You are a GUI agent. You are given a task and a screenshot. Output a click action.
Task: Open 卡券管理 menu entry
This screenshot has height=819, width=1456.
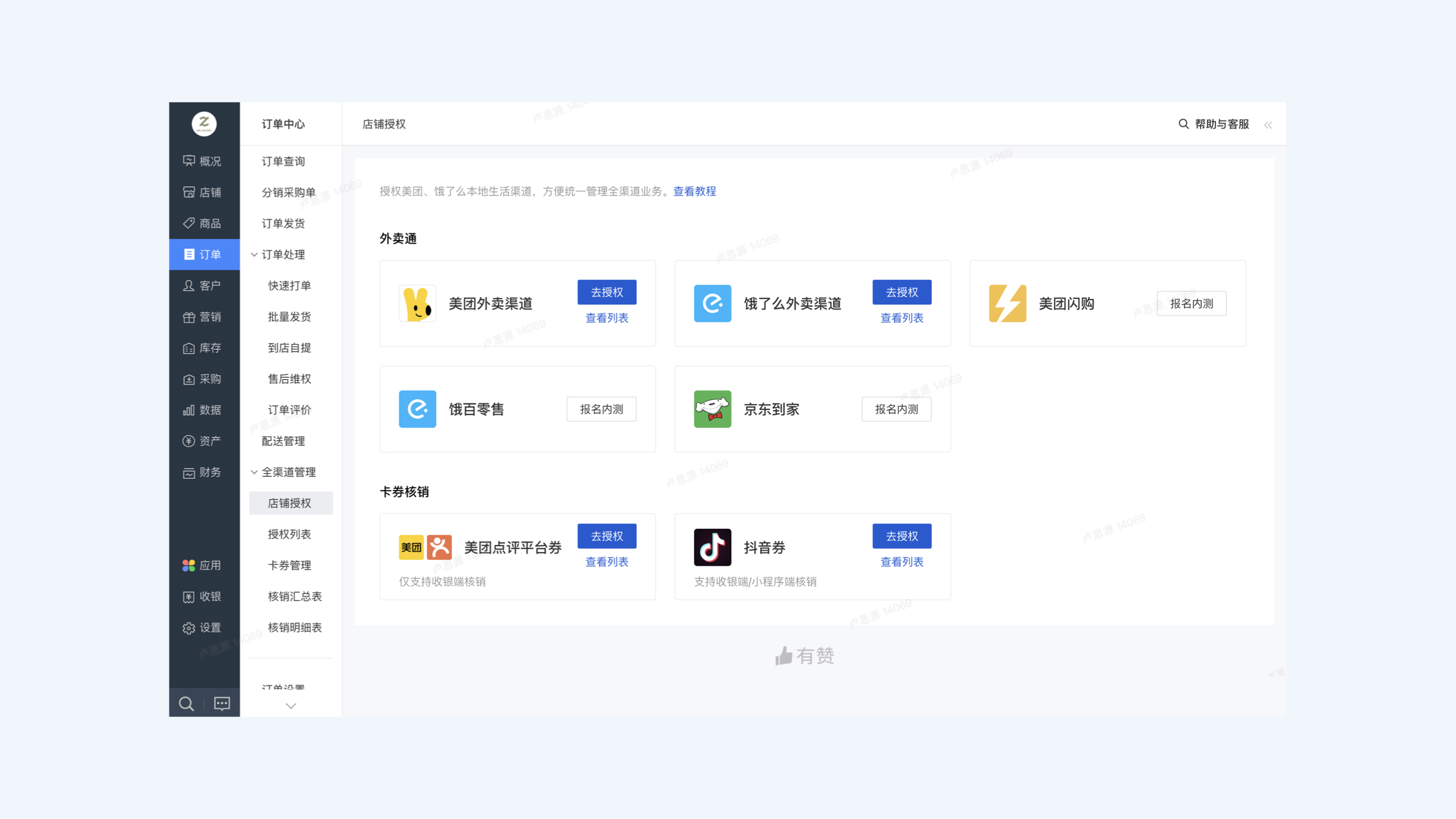pos(289,565)
